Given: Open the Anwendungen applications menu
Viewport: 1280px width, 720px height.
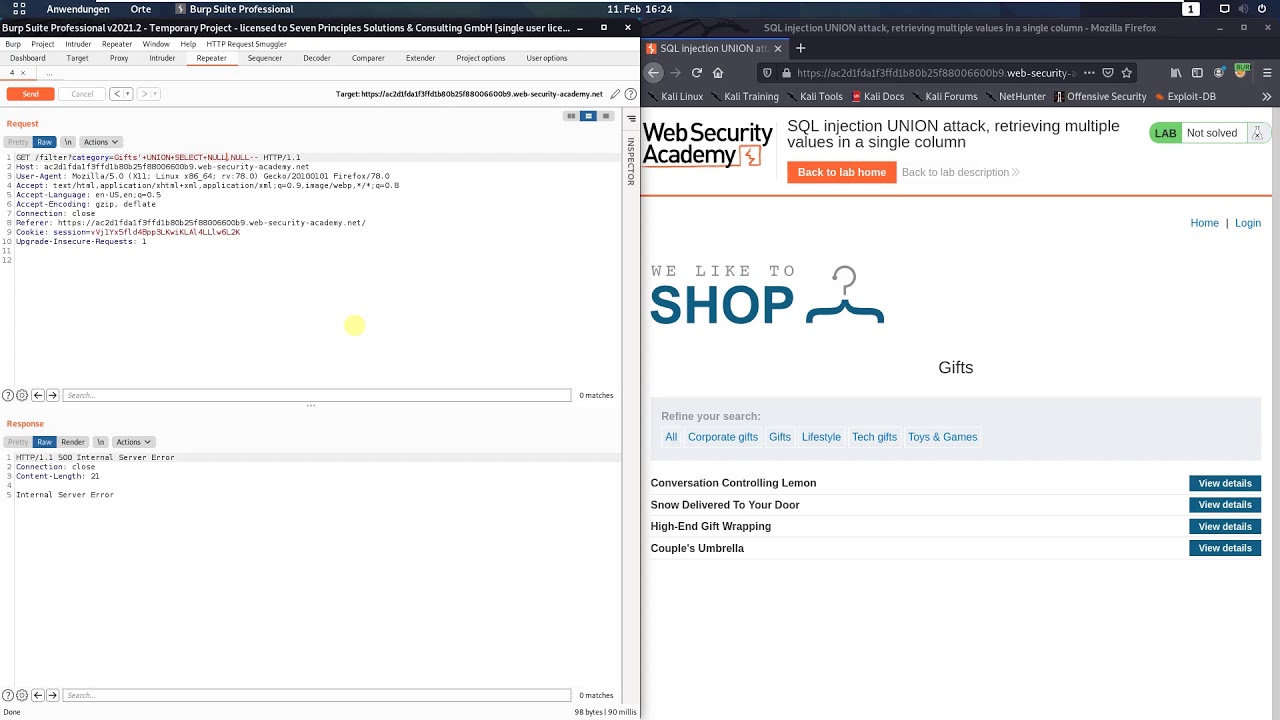Looking at the screenshot, I should click(78, 9).
